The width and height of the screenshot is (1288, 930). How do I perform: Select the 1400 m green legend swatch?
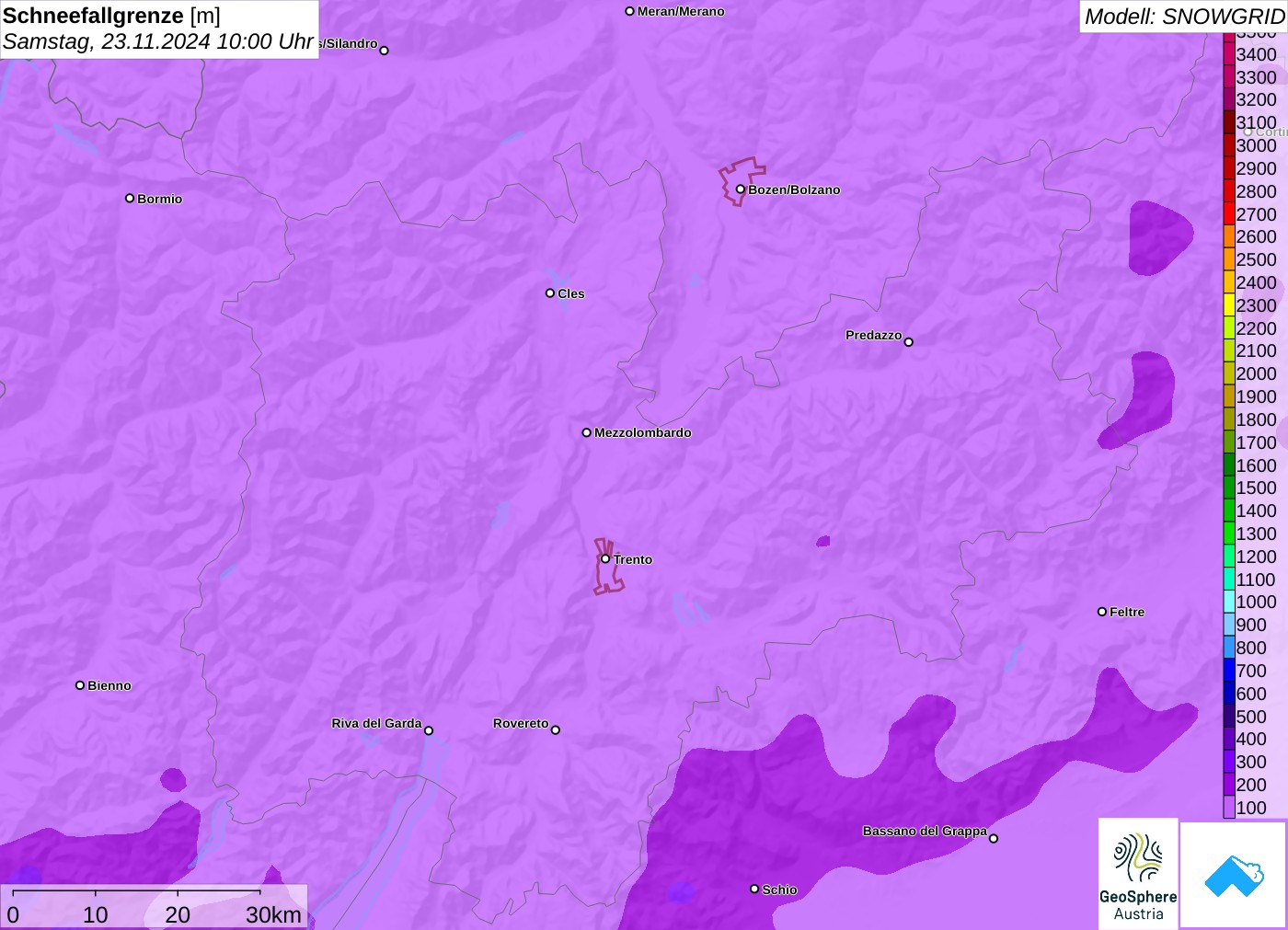click(1229, 511)
